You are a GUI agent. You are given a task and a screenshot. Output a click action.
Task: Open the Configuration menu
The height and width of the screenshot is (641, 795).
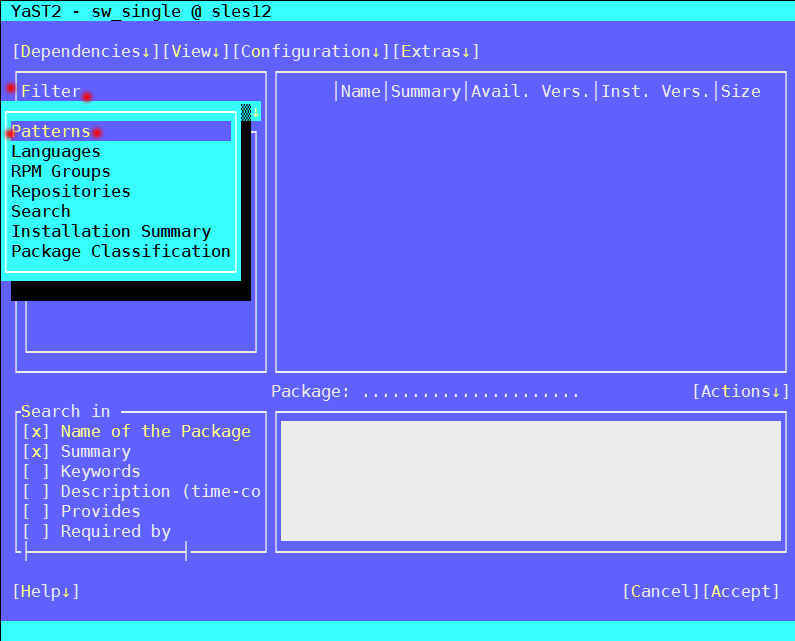311,51
